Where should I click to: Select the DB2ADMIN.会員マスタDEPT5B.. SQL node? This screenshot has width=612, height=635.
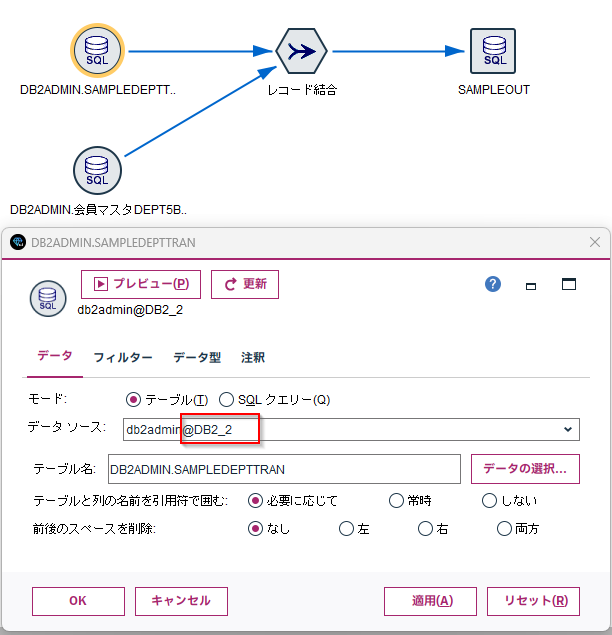point(97,170)
